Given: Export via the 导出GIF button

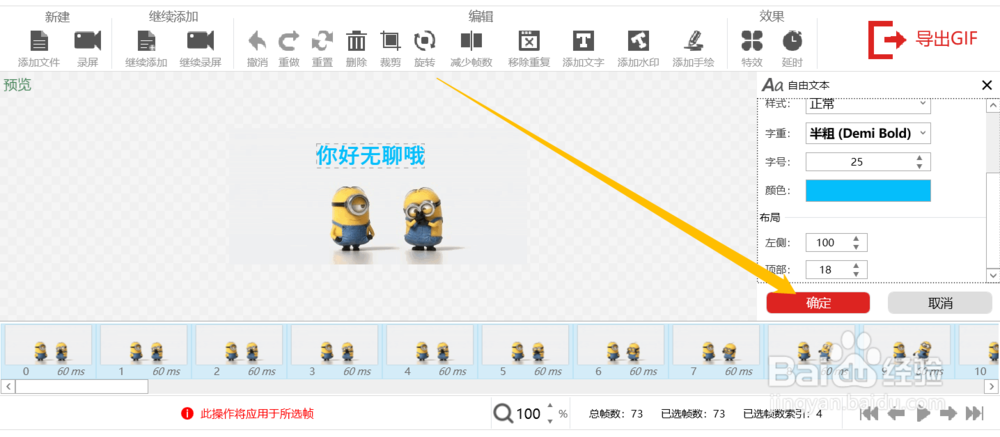Looking at the screenshot, I should pos(922,40).
